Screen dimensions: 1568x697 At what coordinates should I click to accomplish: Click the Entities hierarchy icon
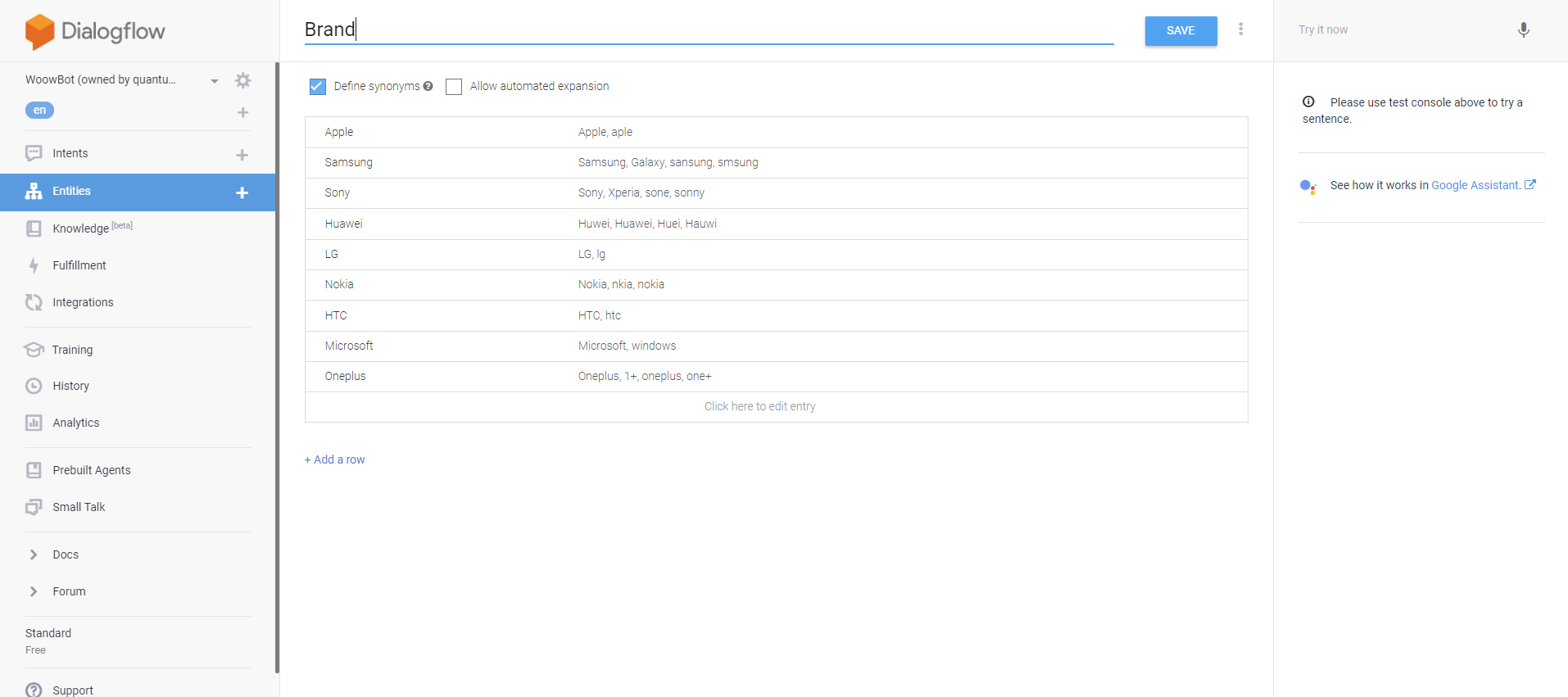click(x=34, y=191)
